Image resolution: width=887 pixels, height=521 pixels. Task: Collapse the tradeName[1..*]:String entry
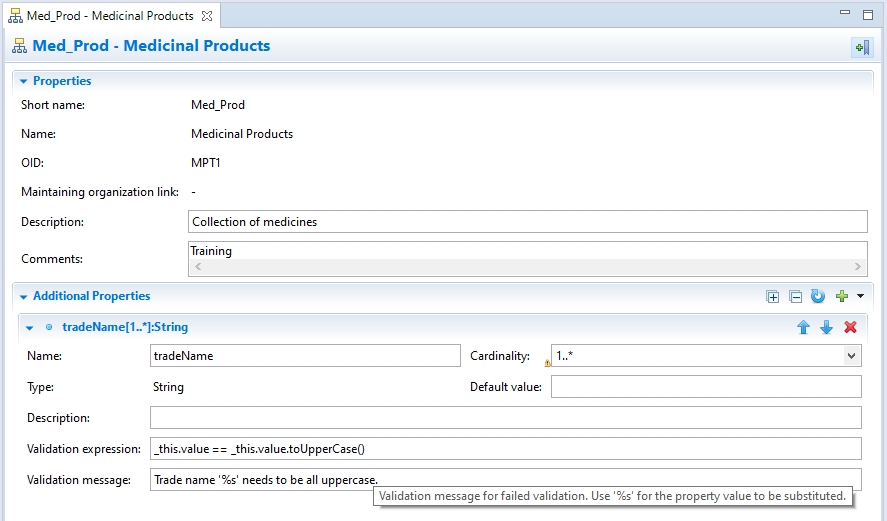30,327
